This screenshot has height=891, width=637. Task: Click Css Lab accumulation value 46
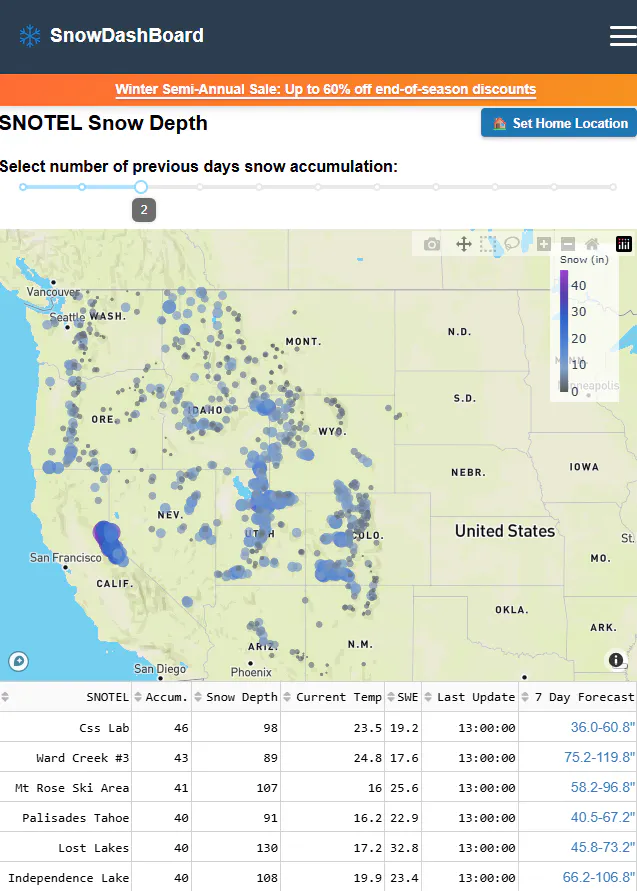[x=181, y=728]
